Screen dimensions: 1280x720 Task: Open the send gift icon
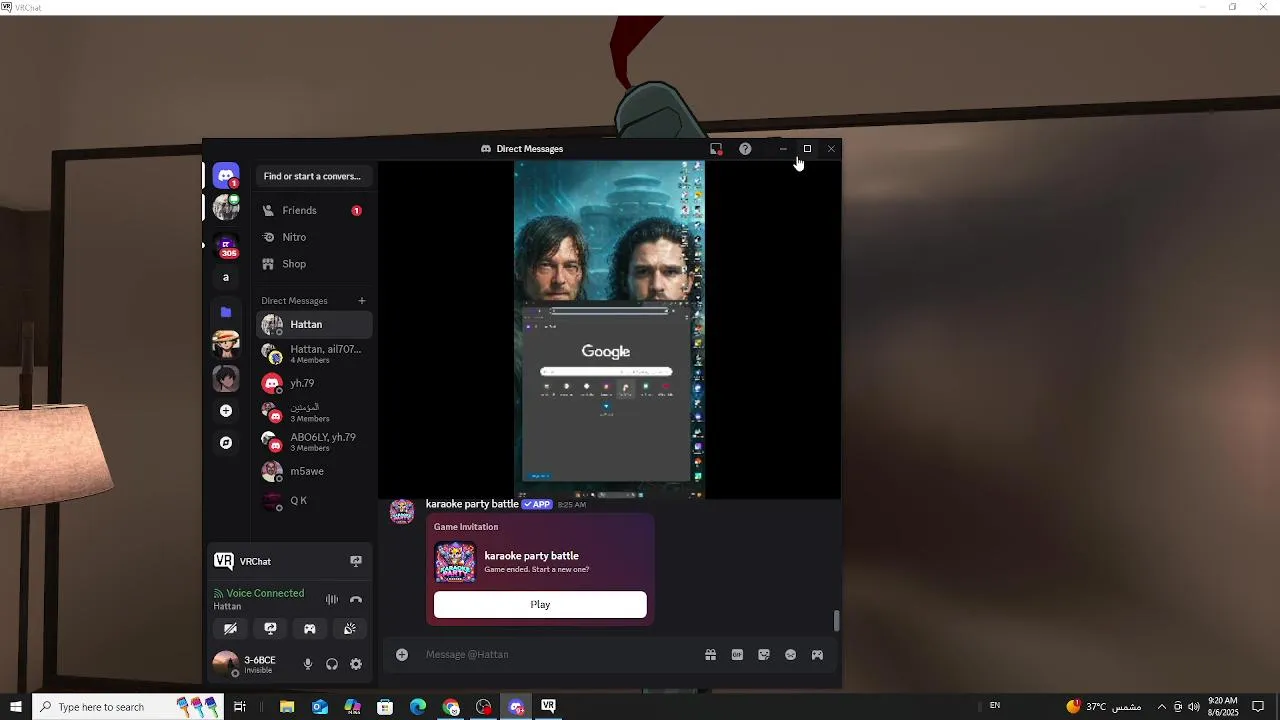(710, 655)
